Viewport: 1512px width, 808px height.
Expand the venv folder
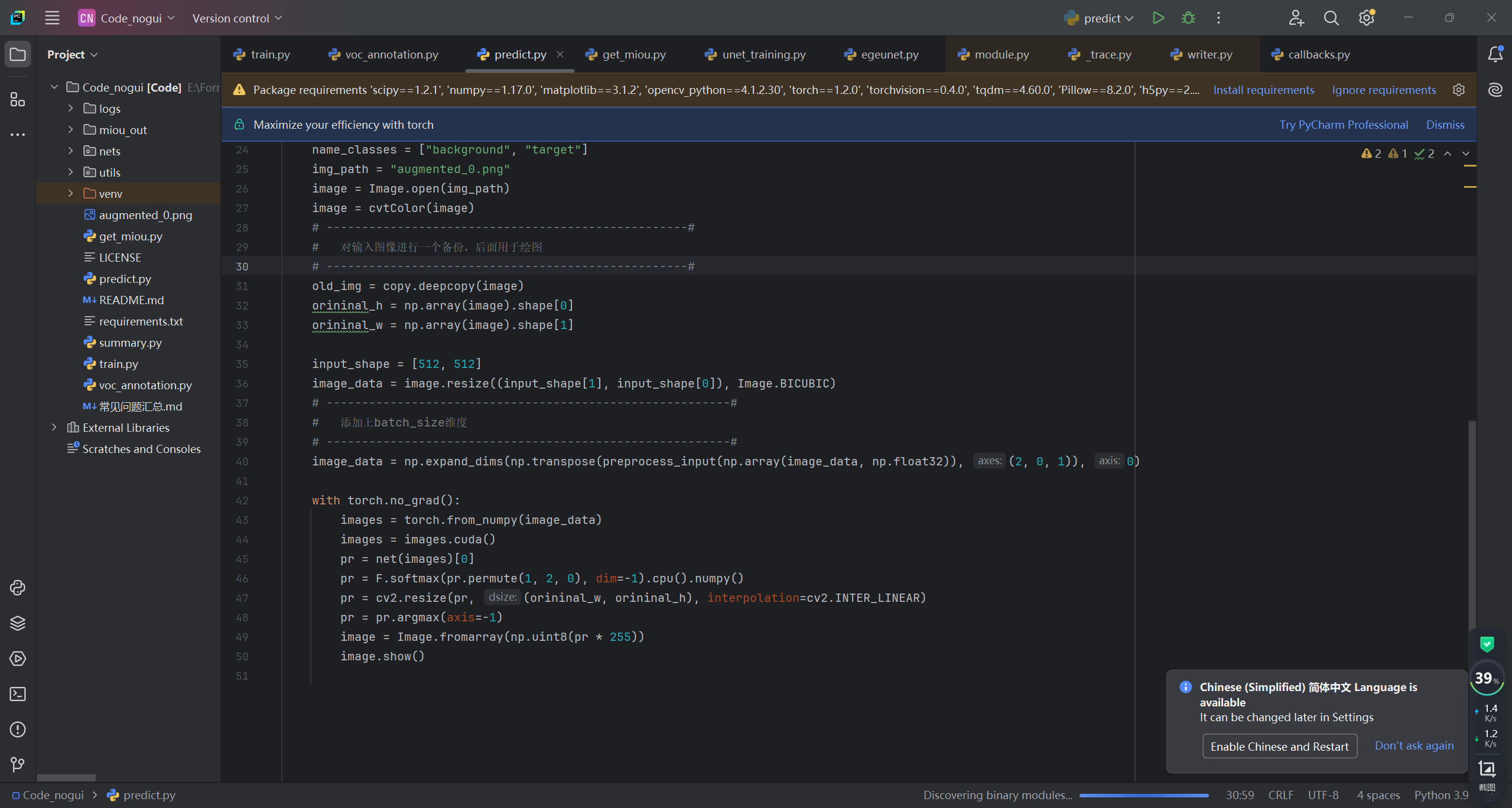click(x=71, y=194)
